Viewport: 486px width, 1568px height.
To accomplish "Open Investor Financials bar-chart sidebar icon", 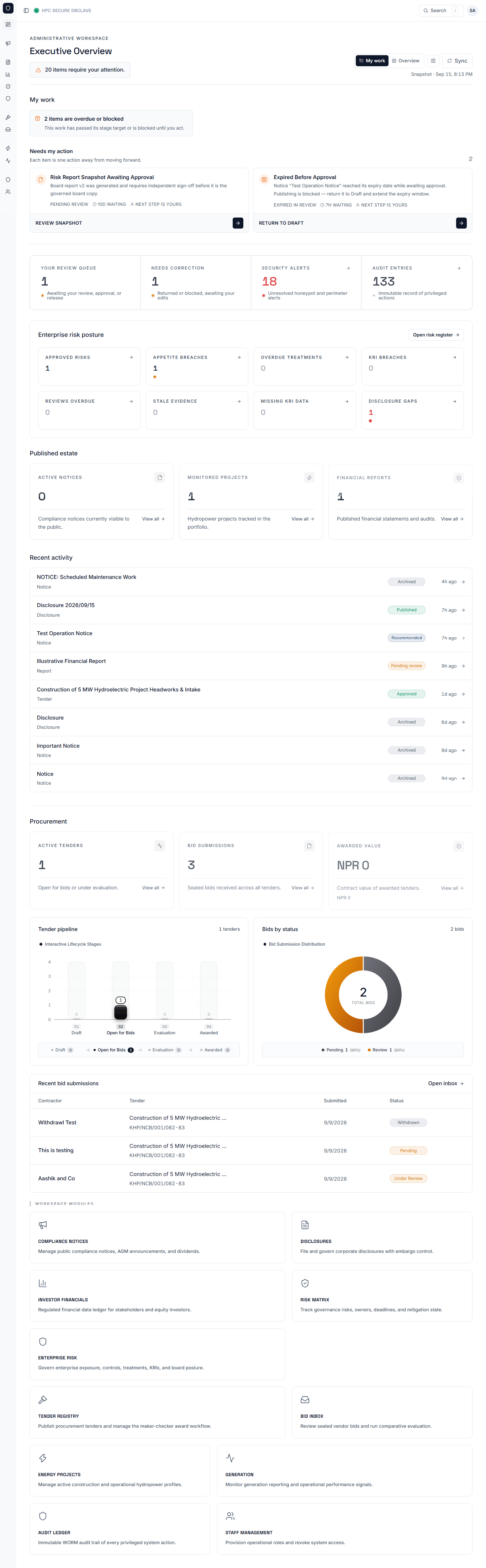I will (x=8, y=74).
